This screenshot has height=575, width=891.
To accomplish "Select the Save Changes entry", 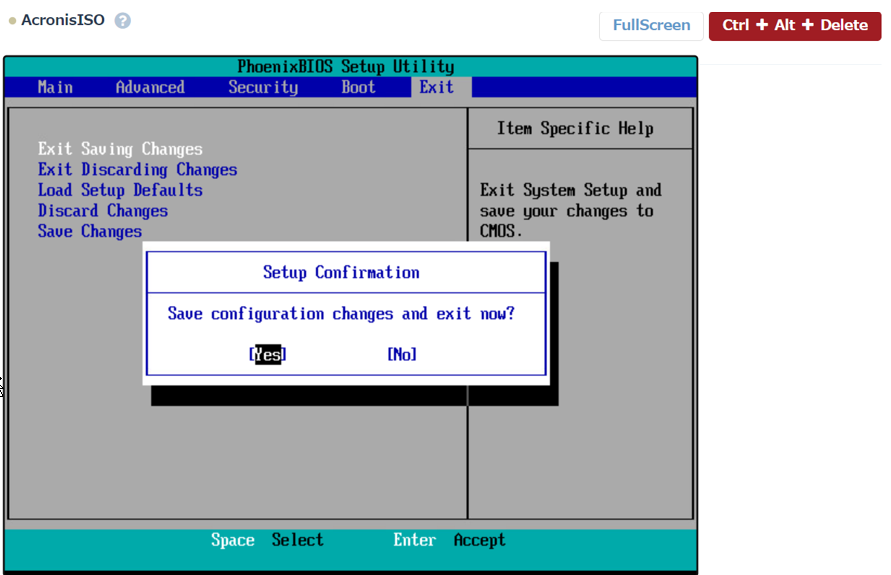I will [x=90, y=232].
